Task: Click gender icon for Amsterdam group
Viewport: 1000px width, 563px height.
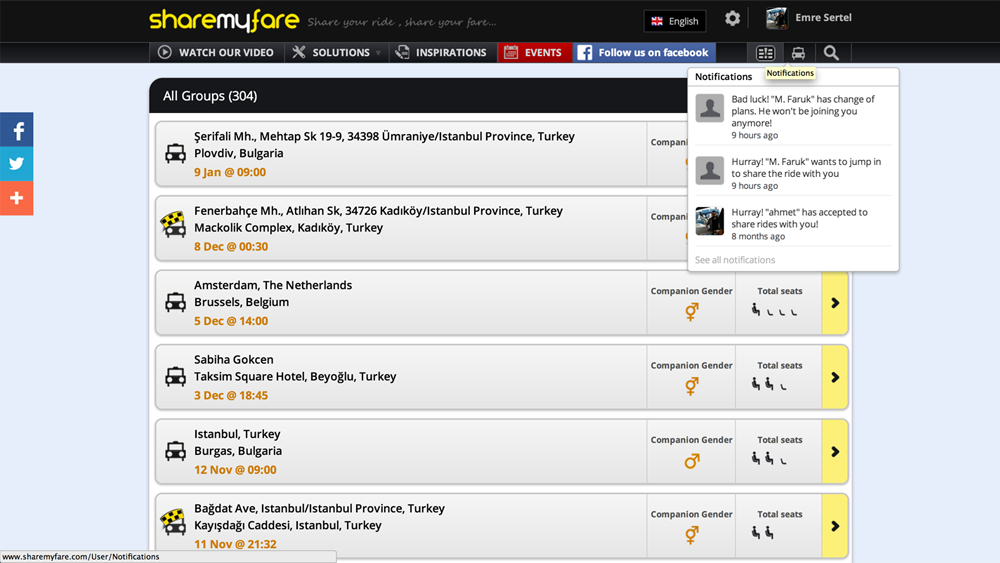Action: click(x=692, y=312)
